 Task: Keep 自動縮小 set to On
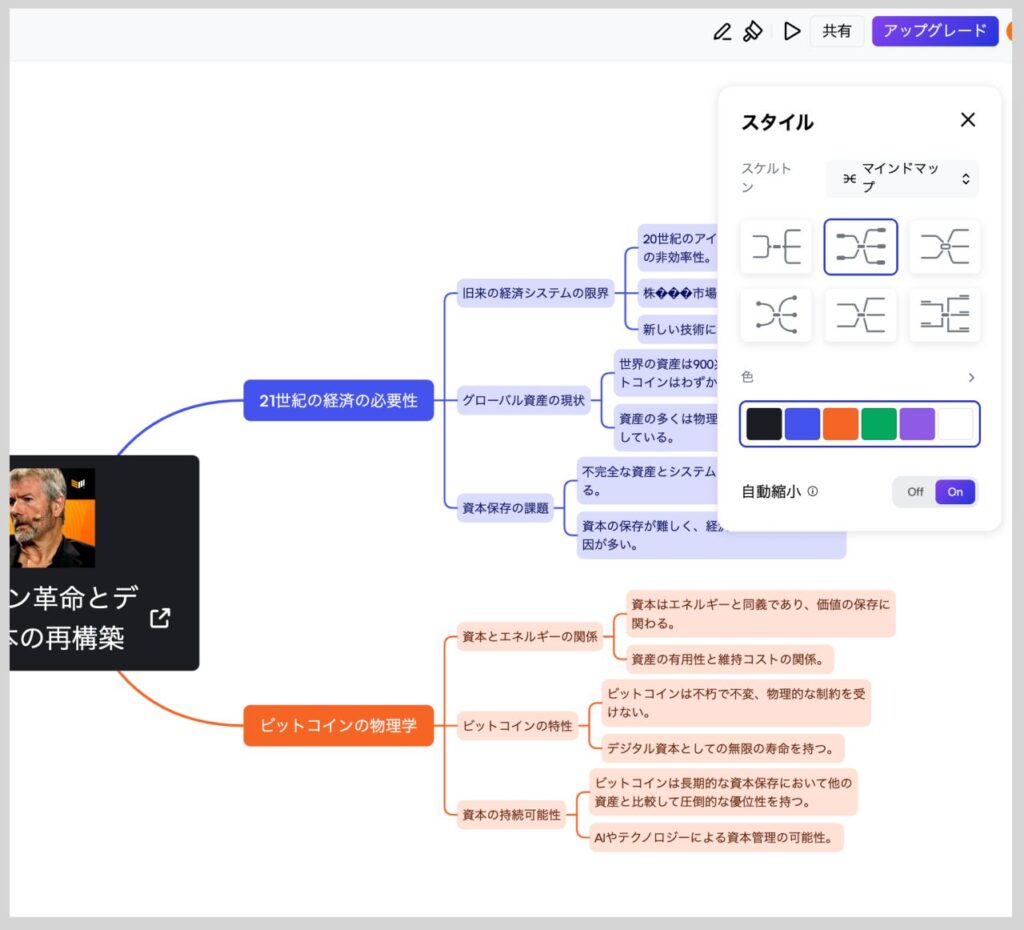[x=954, y=492]
